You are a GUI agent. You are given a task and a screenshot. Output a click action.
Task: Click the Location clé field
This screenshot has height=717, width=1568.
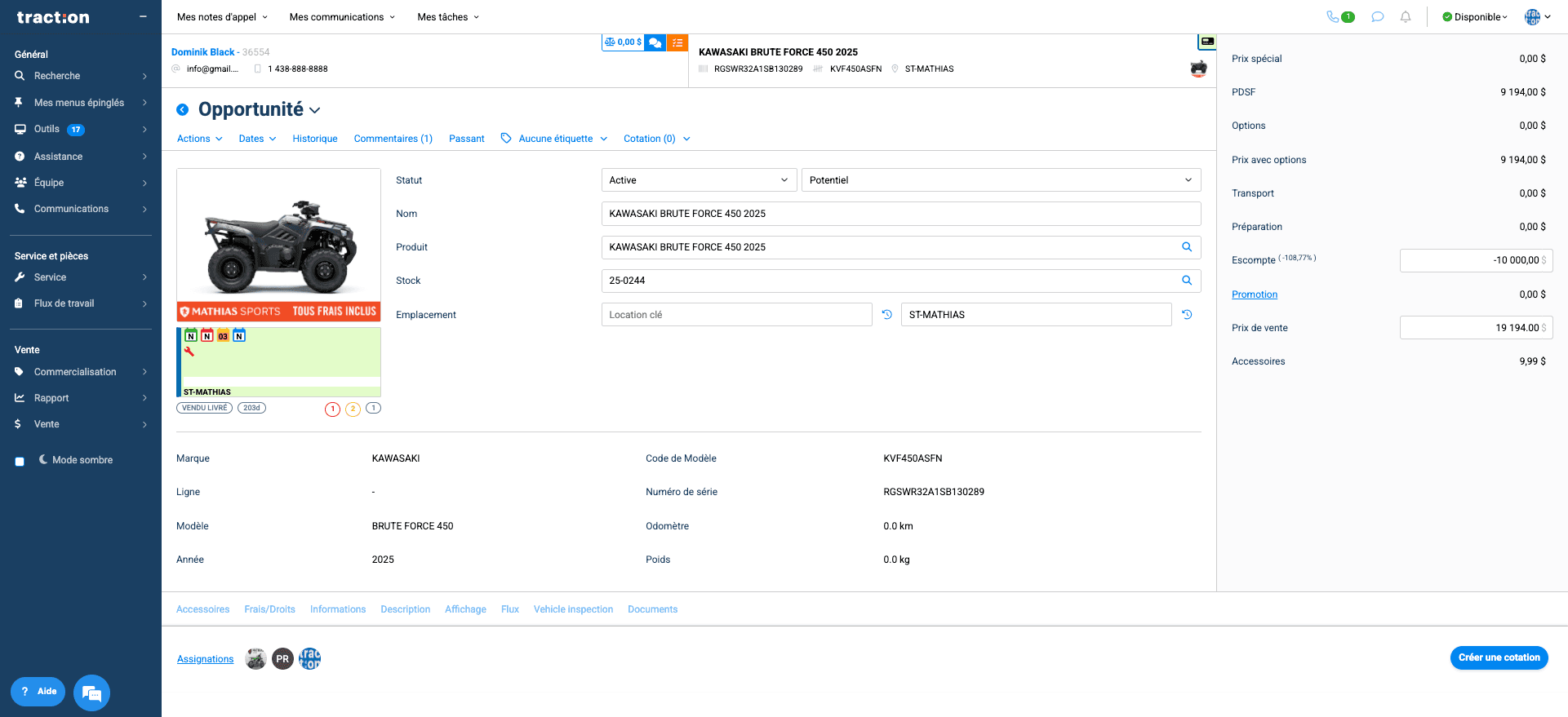737,315
